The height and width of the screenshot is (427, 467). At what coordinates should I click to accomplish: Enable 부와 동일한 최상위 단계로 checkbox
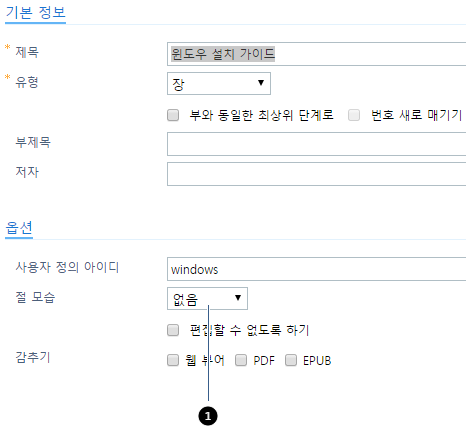(173, 115)
